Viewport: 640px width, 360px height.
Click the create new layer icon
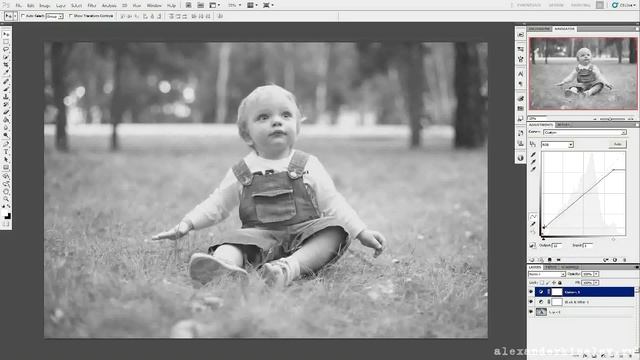tap(621, 356)
